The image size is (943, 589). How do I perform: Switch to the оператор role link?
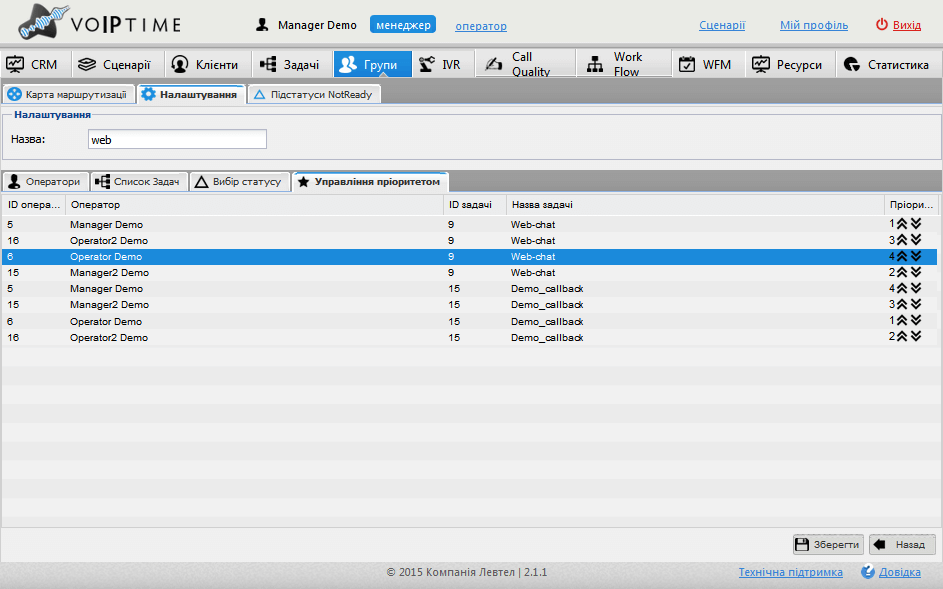[481, 26]
